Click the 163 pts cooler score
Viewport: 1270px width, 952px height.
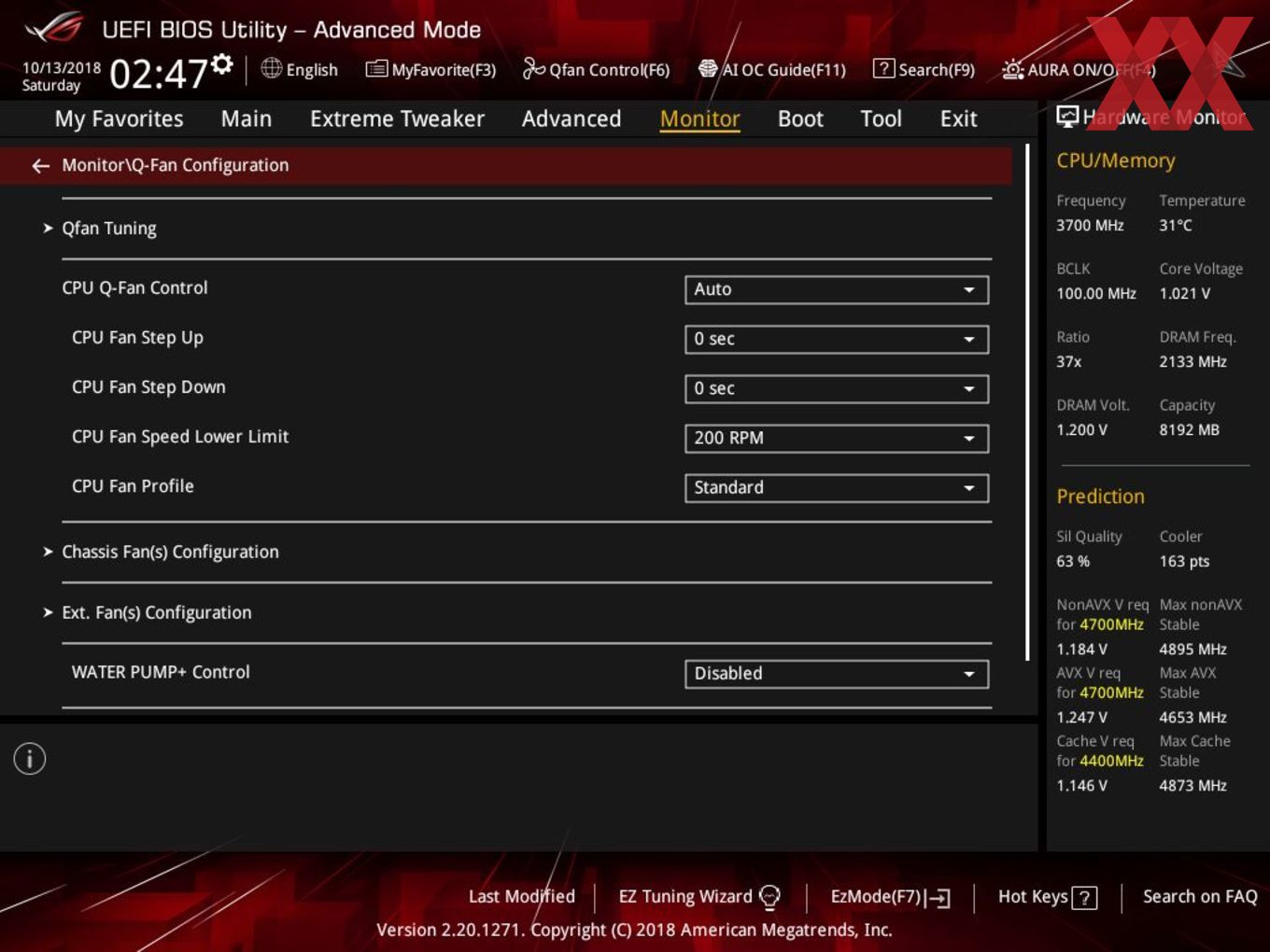pos(1184,562)
